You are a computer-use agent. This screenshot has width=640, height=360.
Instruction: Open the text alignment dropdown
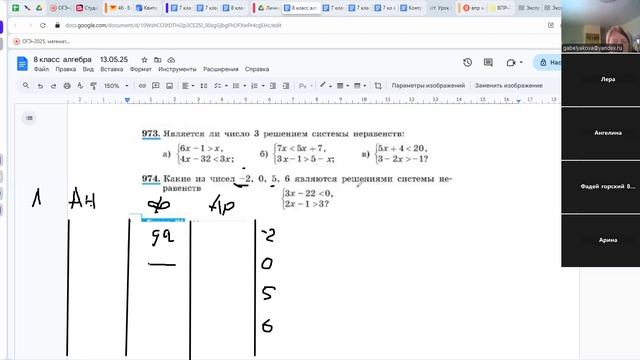(x=188, y=86)
